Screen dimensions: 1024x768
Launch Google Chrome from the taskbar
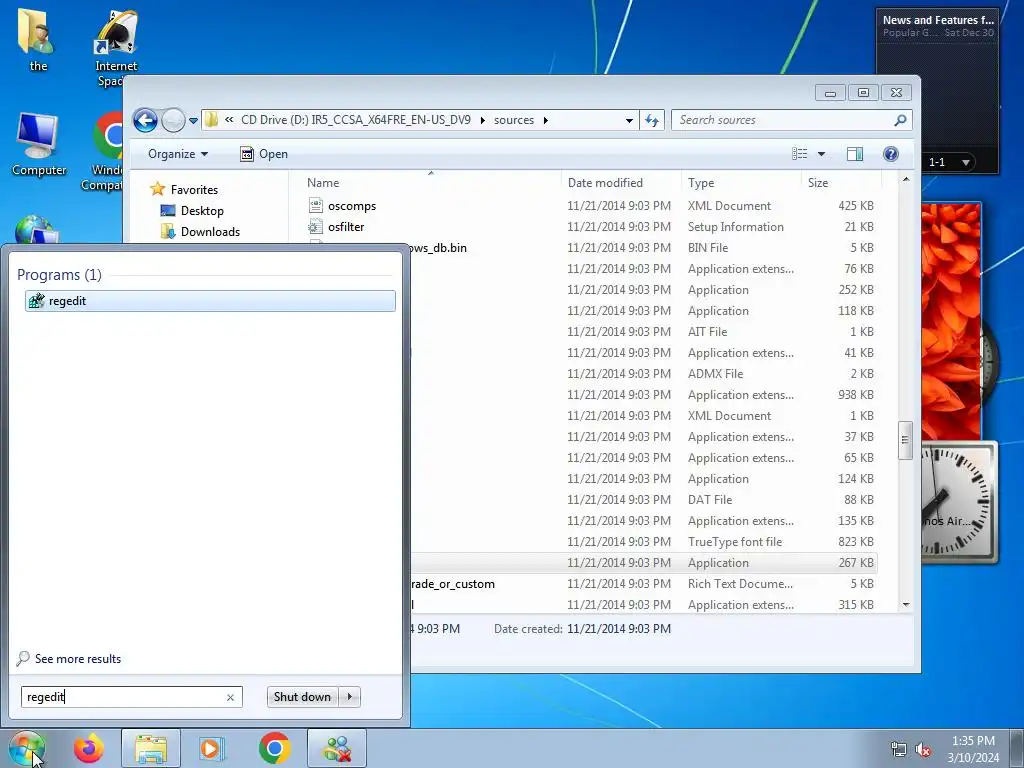pos(275,748)
